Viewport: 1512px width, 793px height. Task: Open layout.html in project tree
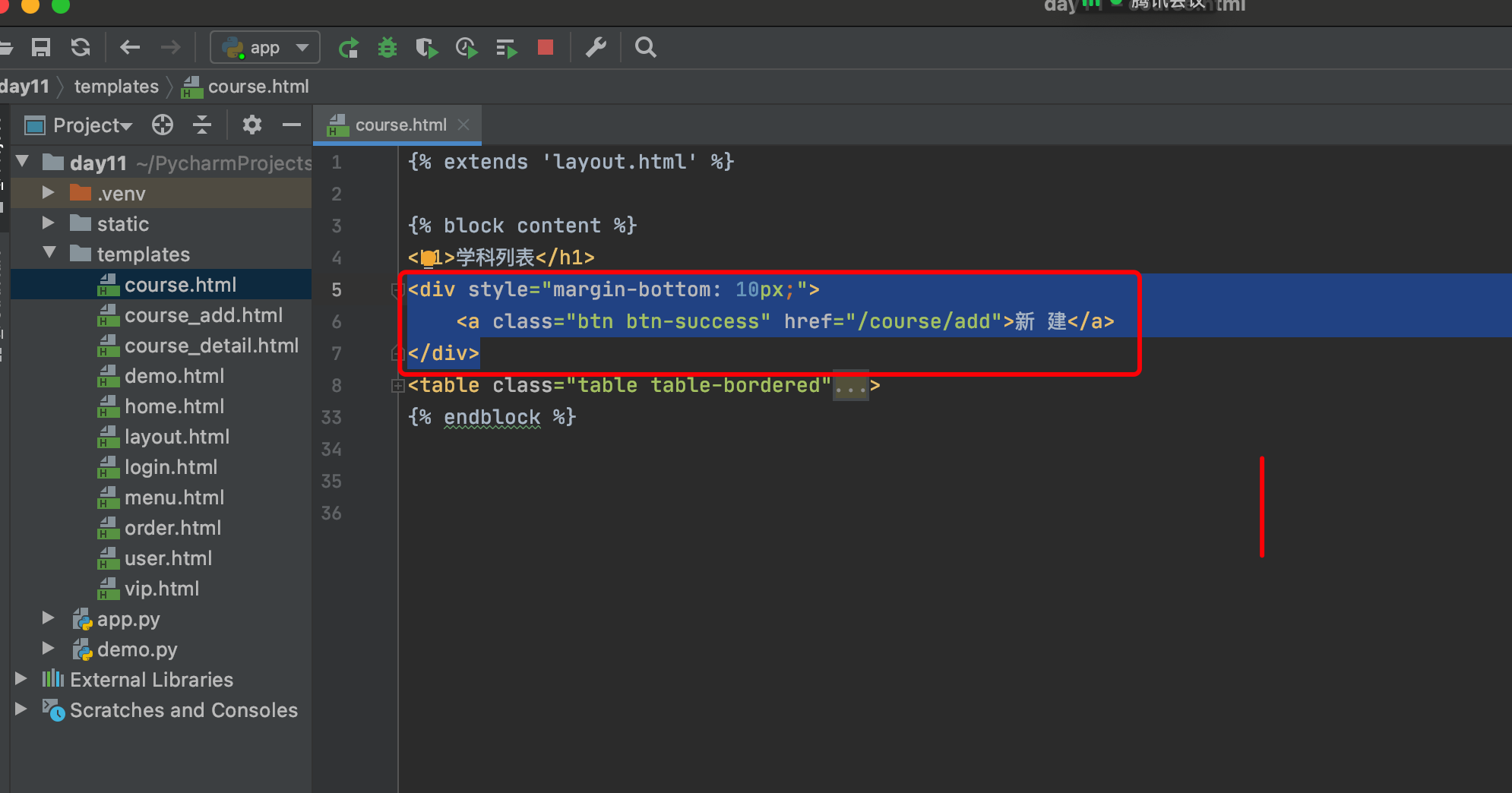(x=177, y=437)
